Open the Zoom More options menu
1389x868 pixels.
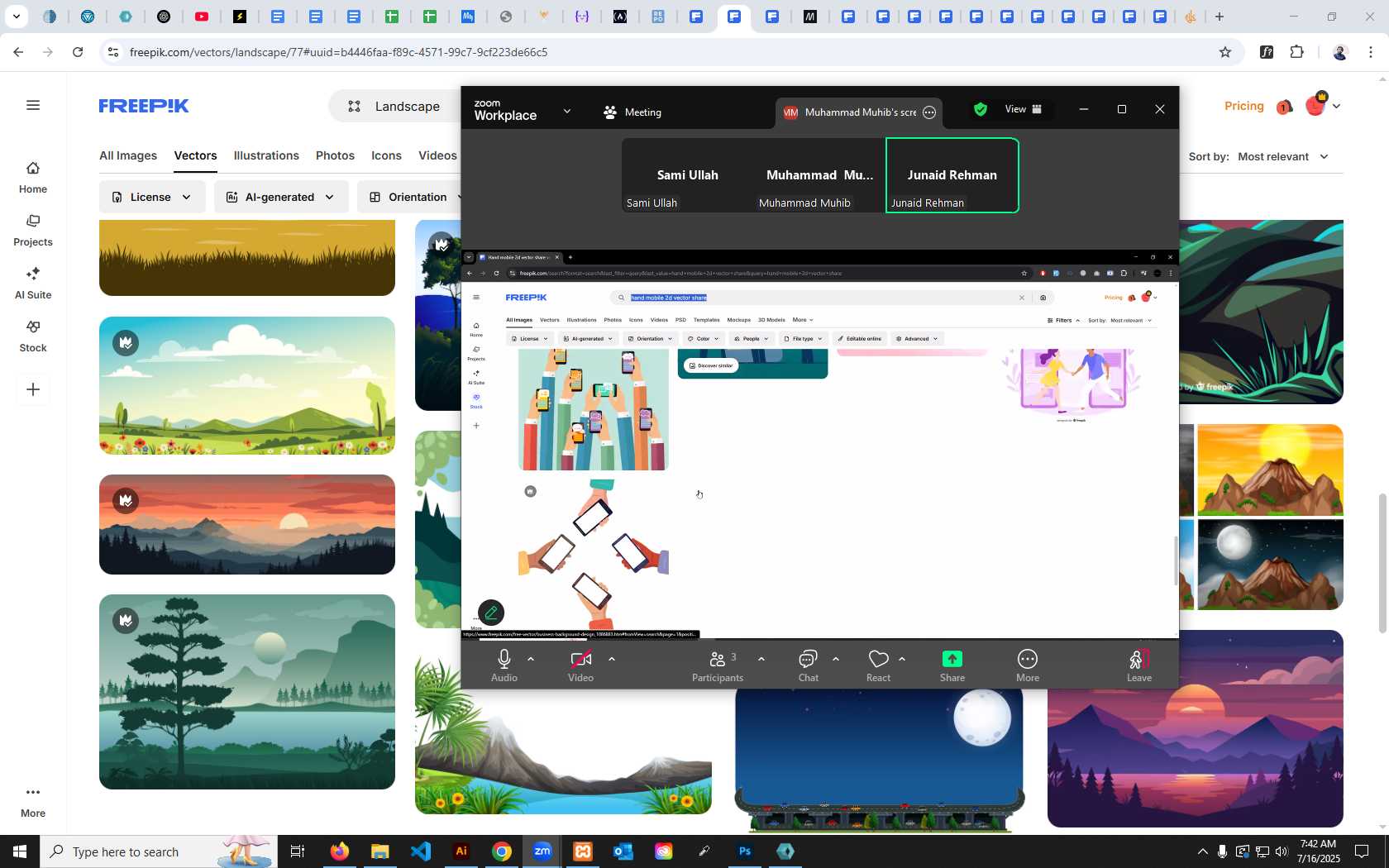(1028, 665)
